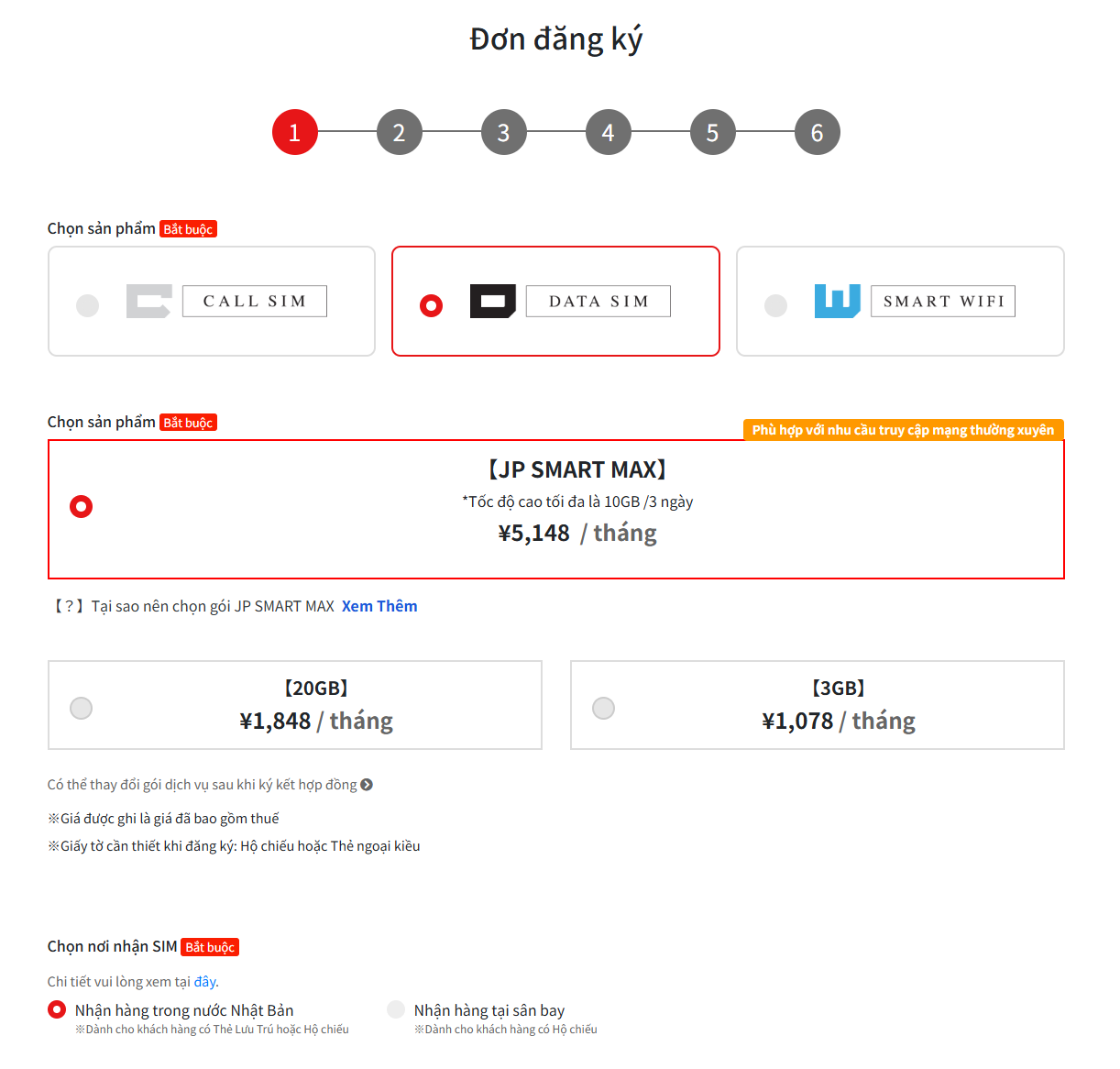This screenshot has height=1069, width=1120.
Task: Click the black DATA SIM card icon
Action: click(x=493, y=302)
